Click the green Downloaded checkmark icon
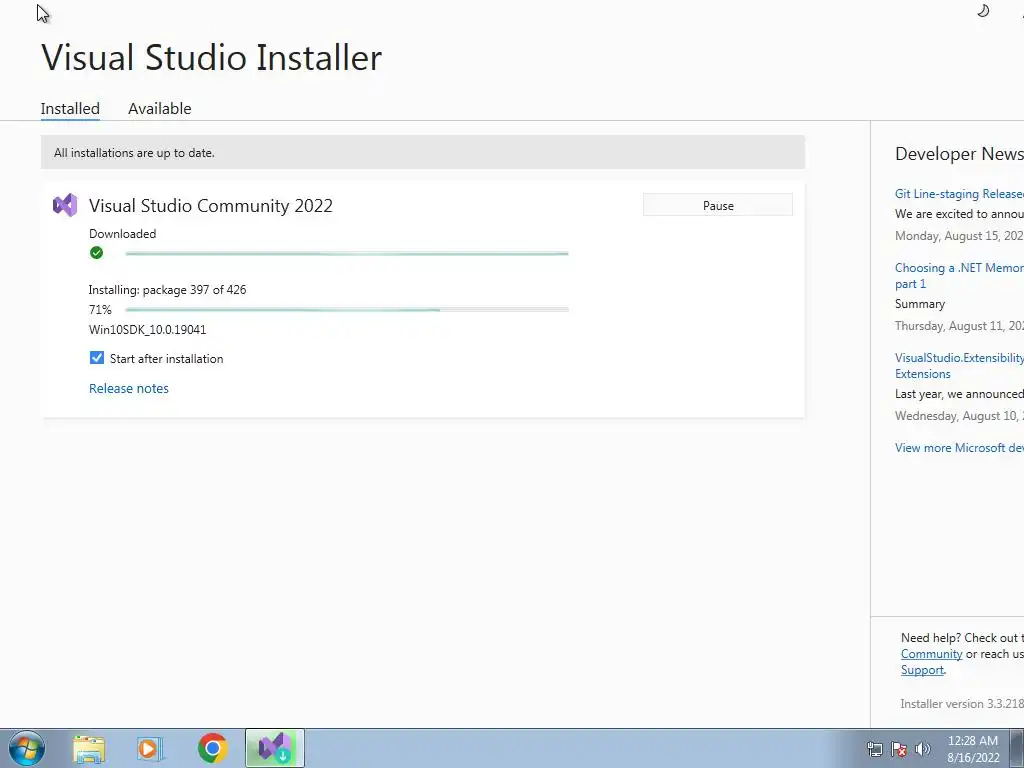1024x768 pixels. [97, 253]
